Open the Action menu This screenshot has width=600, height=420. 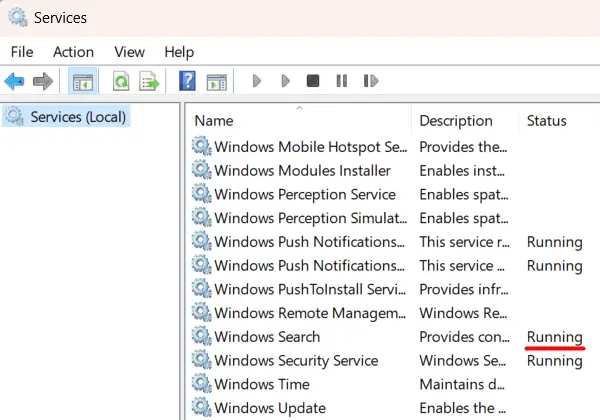point(73,52)
